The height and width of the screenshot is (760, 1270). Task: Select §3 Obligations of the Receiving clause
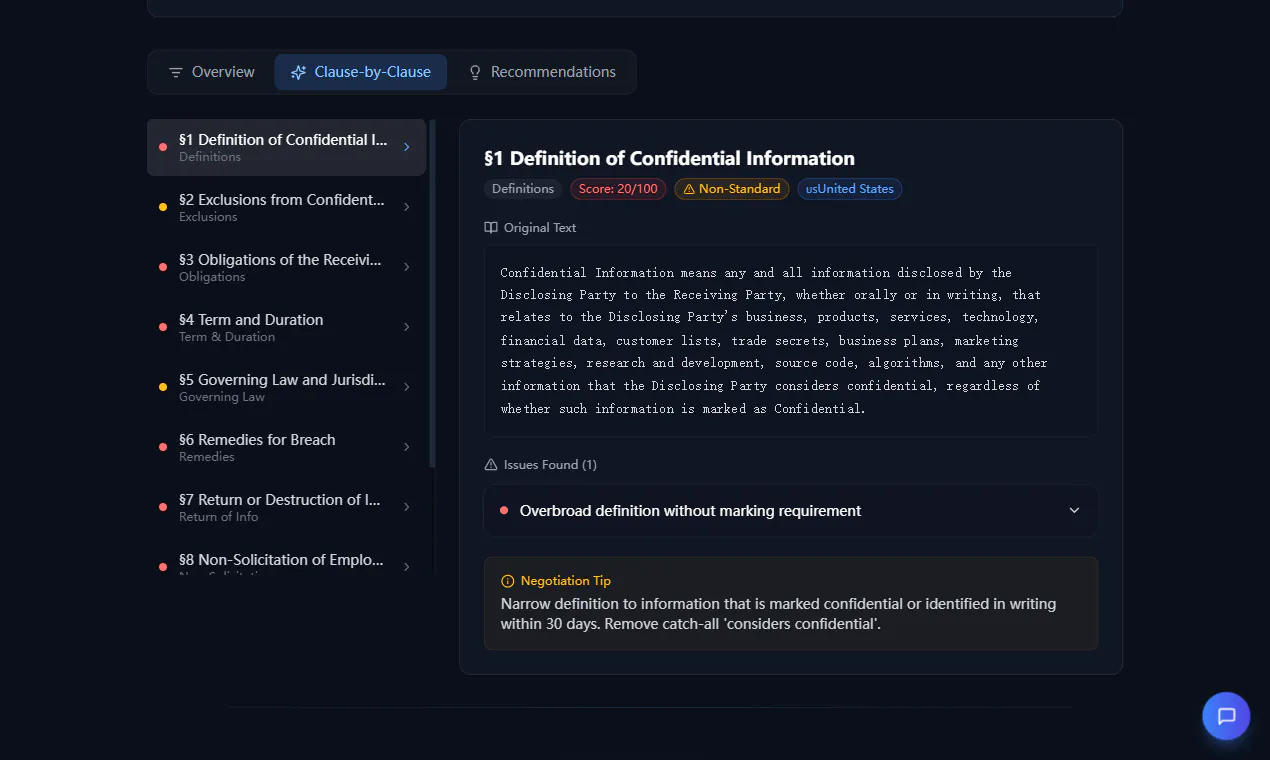287,267
